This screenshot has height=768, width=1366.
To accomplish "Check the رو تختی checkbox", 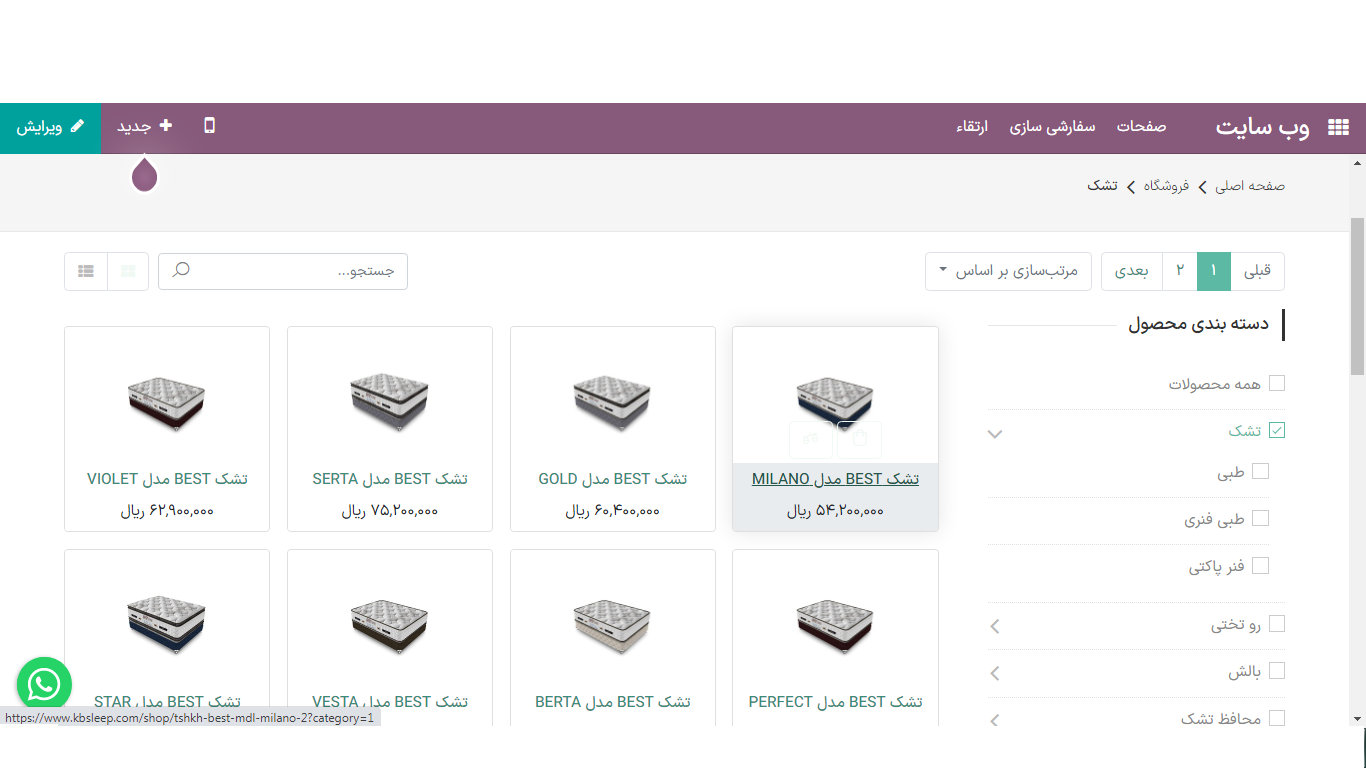I will point(1277,624).
